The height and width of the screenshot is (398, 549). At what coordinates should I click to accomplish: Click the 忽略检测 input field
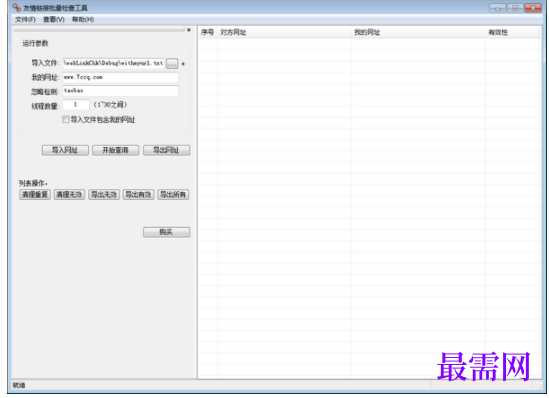coord(121,91)
